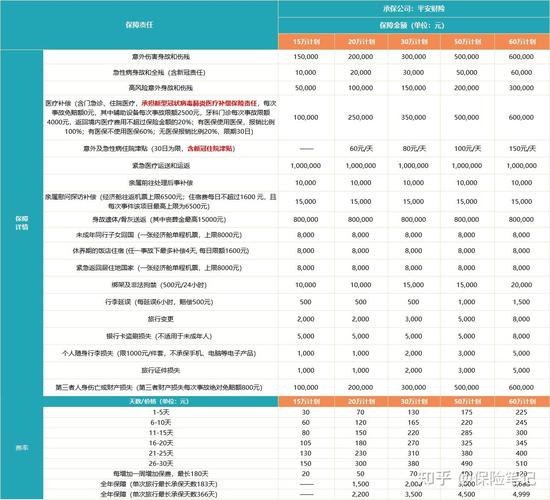Viewport: 550px width, 500px height.
Task: Select the 21-25天 row label
Action: point(161,453)
